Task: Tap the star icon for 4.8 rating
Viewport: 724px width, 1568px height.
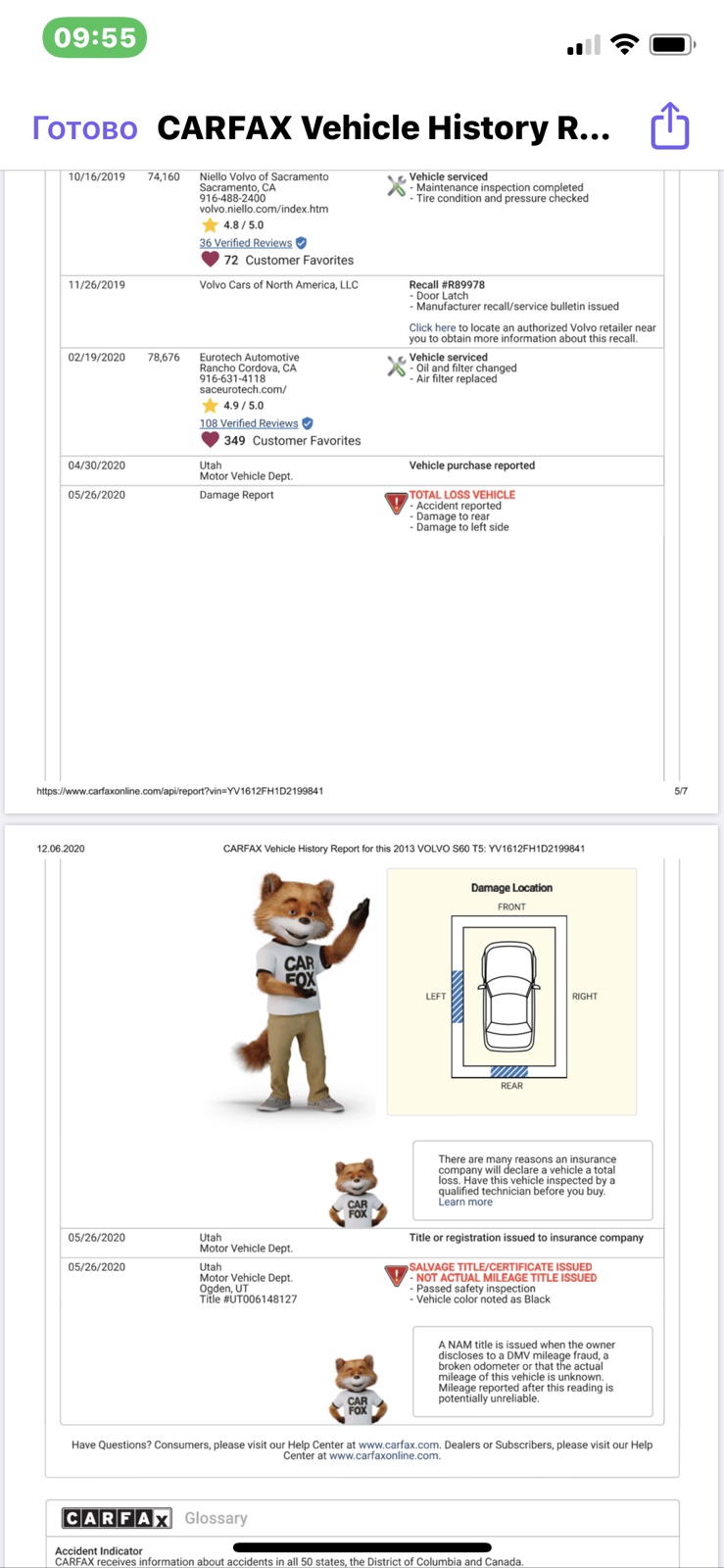Action: (210, 224)
